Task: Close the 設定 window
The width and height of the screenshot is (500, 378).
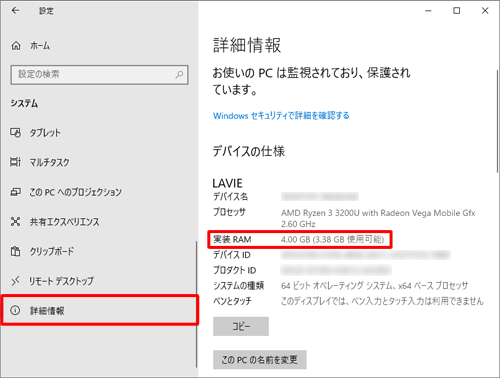Action: click(x=485, y=11)
